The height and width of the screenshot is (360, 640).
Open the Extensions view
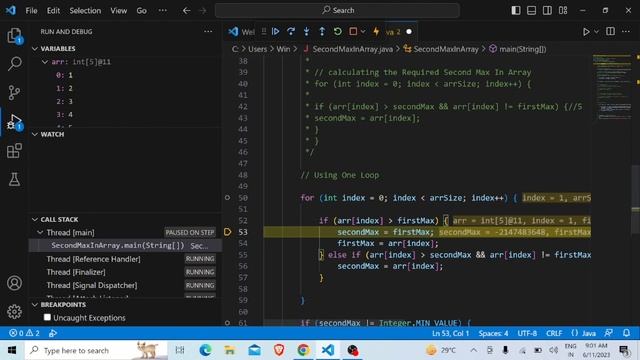click(x=14, y=151)
